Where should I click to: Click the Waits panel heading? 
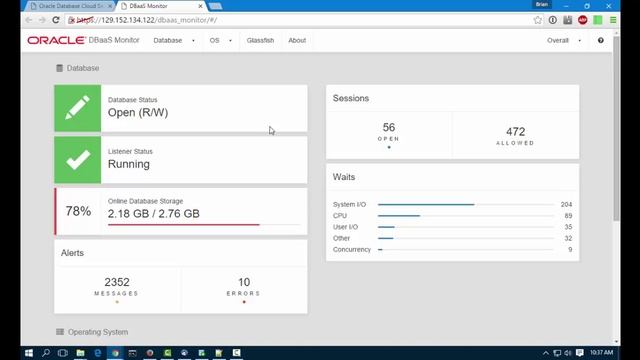tap(344, 177)
